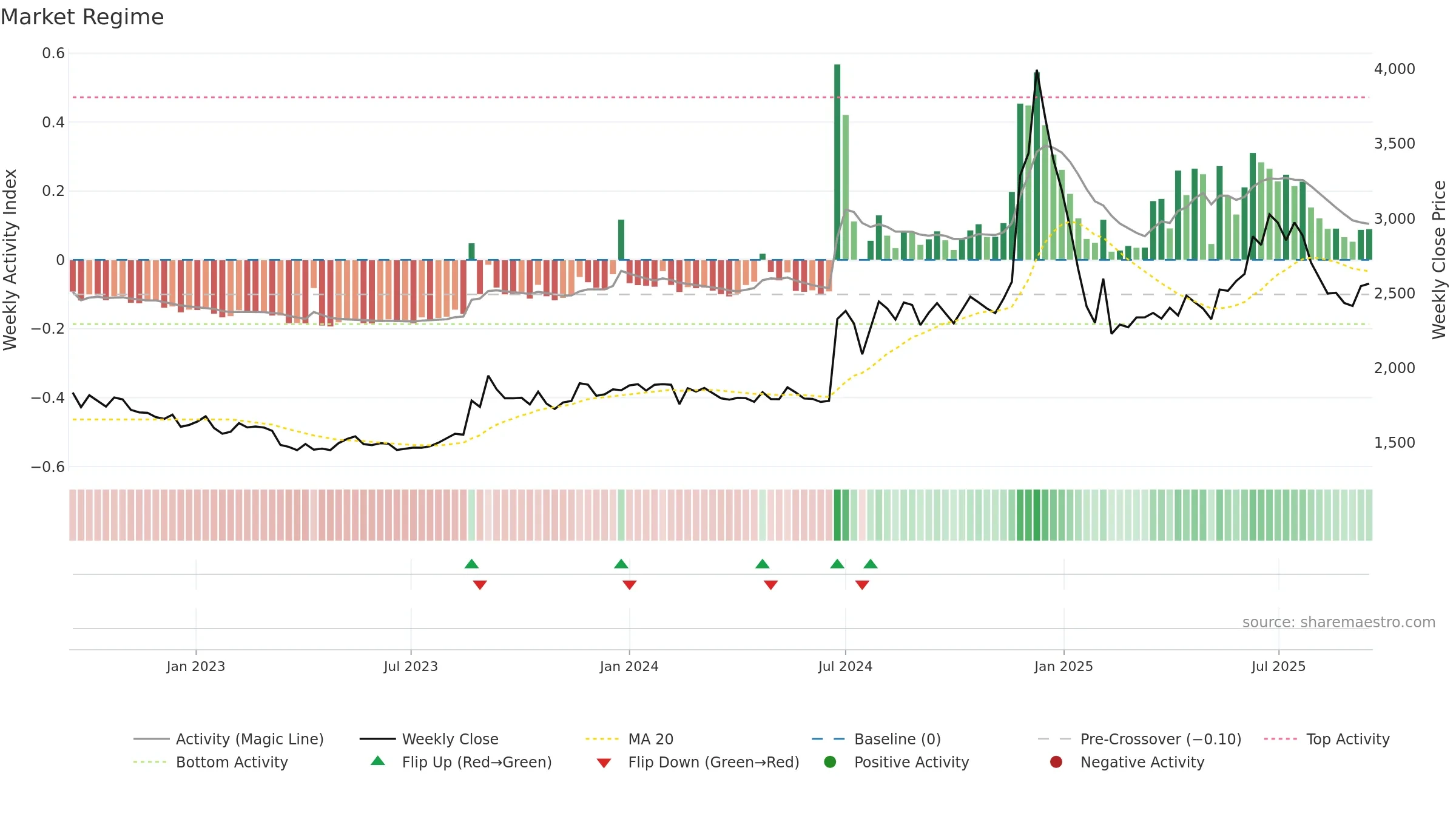The height and width of the screenshot is (819, 1456).
Task: Click the green flip-up marker just before Jan 2024
Action: click(621, 564)
